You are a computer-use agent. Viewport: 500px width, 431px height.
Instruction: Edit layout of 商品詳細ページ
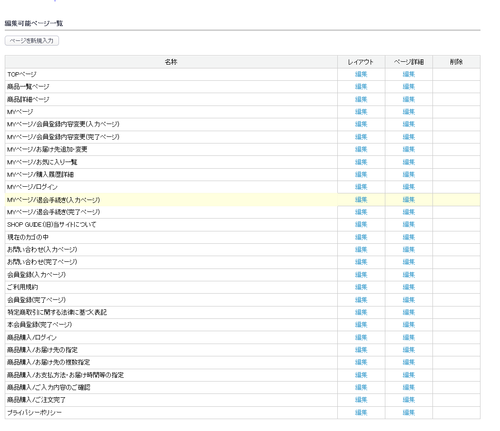coord(361,99)
